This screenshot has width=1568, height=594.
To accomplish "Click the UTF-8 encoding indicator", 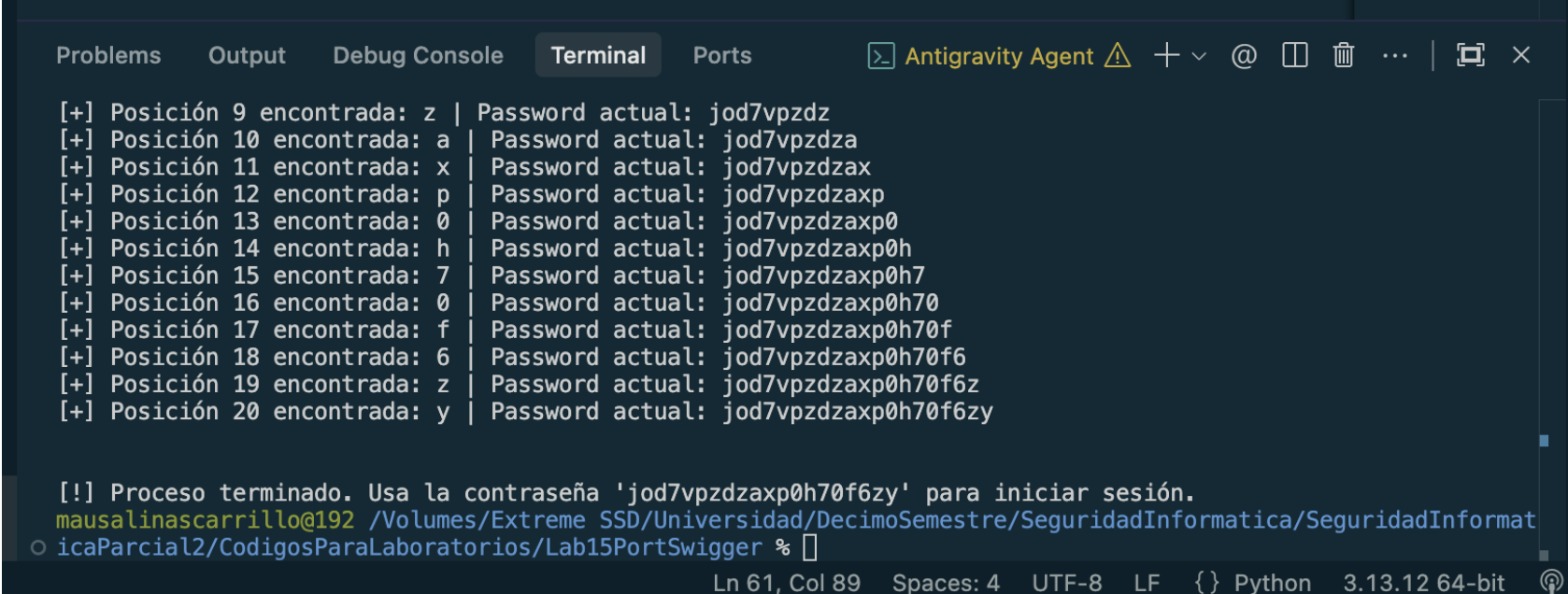I will (x=1067, y=583).
